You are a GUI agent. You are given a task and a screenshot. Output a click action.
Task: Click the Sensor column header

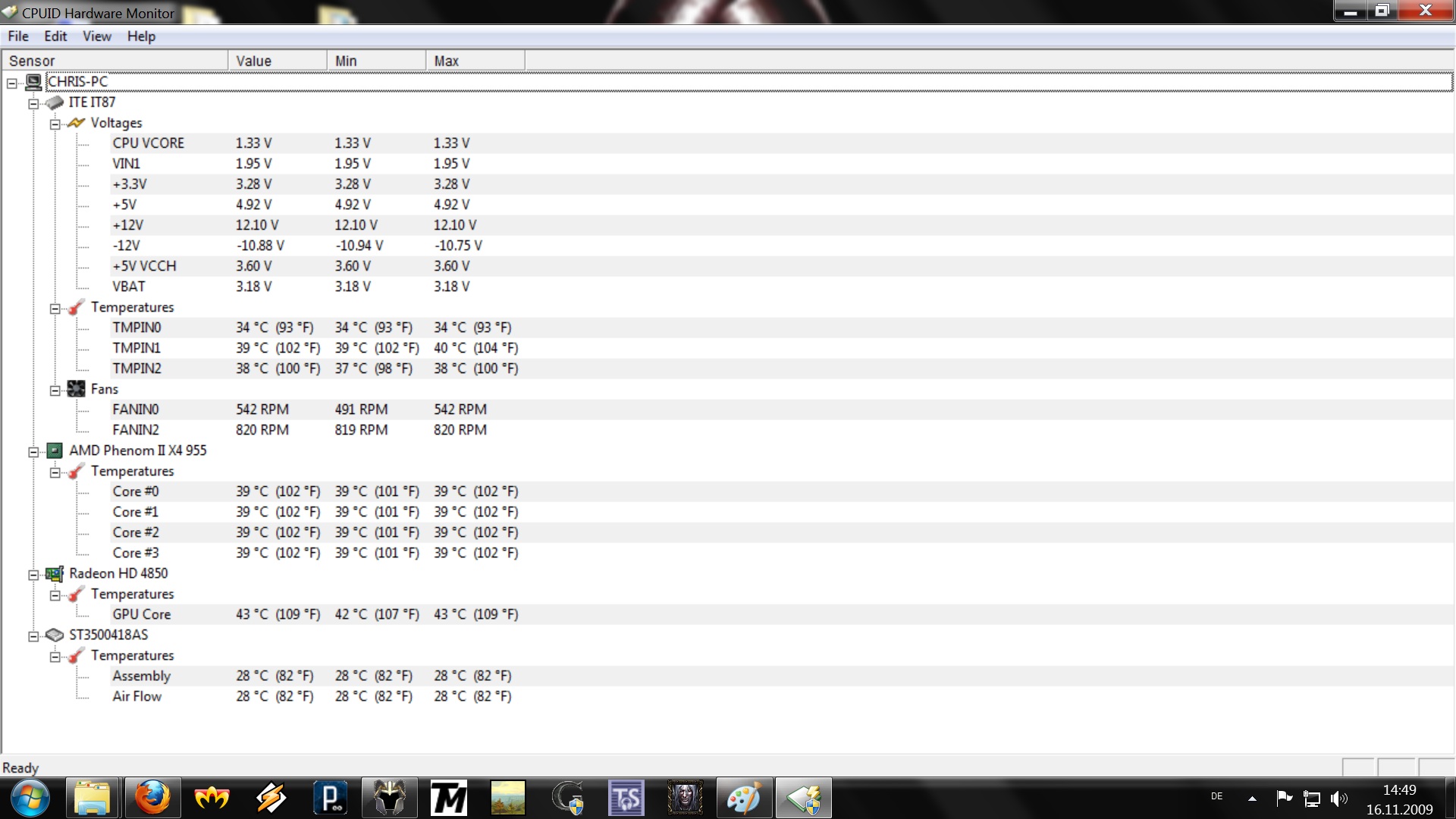pos(115,61)
